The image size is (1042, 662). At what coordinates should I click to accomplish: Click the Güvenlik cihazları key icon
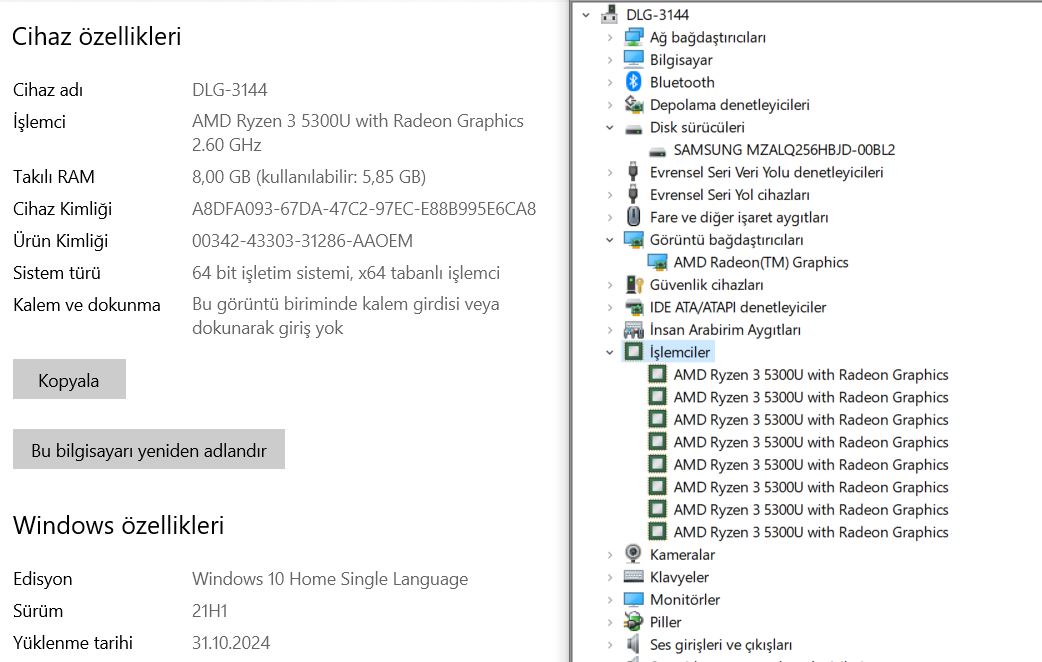(634, 284)
